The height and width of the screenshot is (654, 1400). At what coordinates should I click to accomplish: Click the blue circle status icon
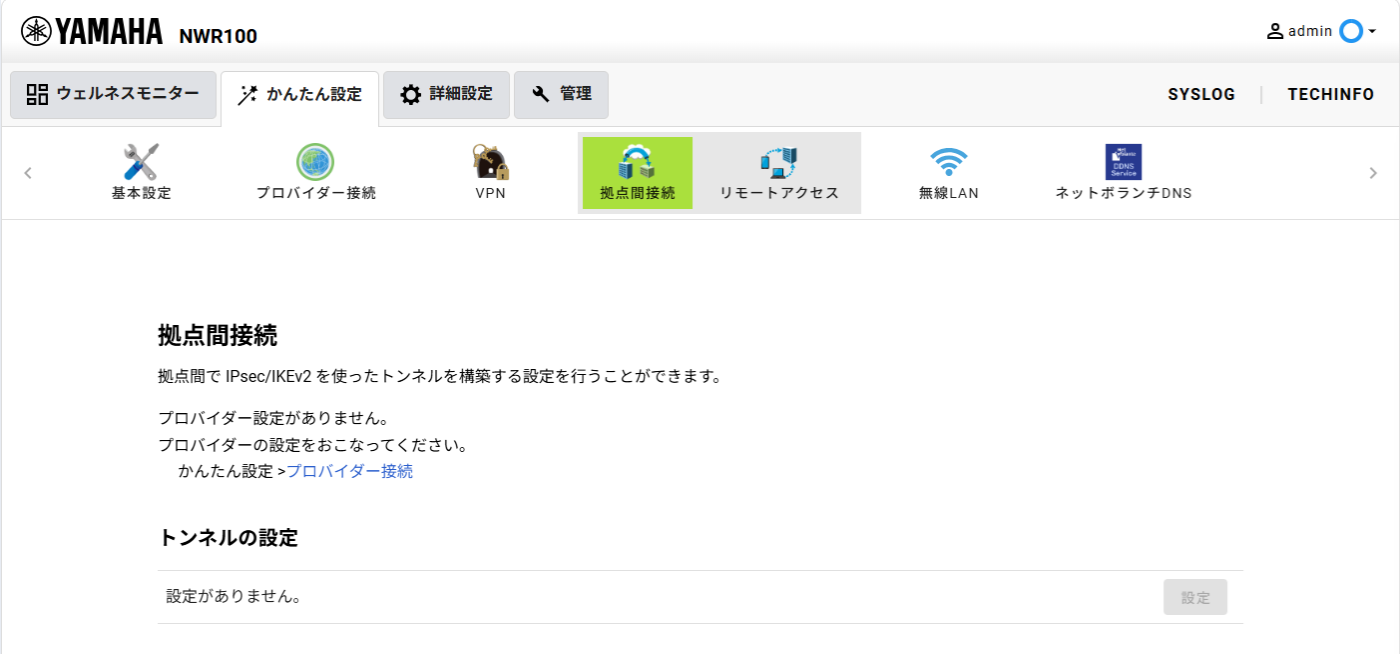(x=1351, y=31)
